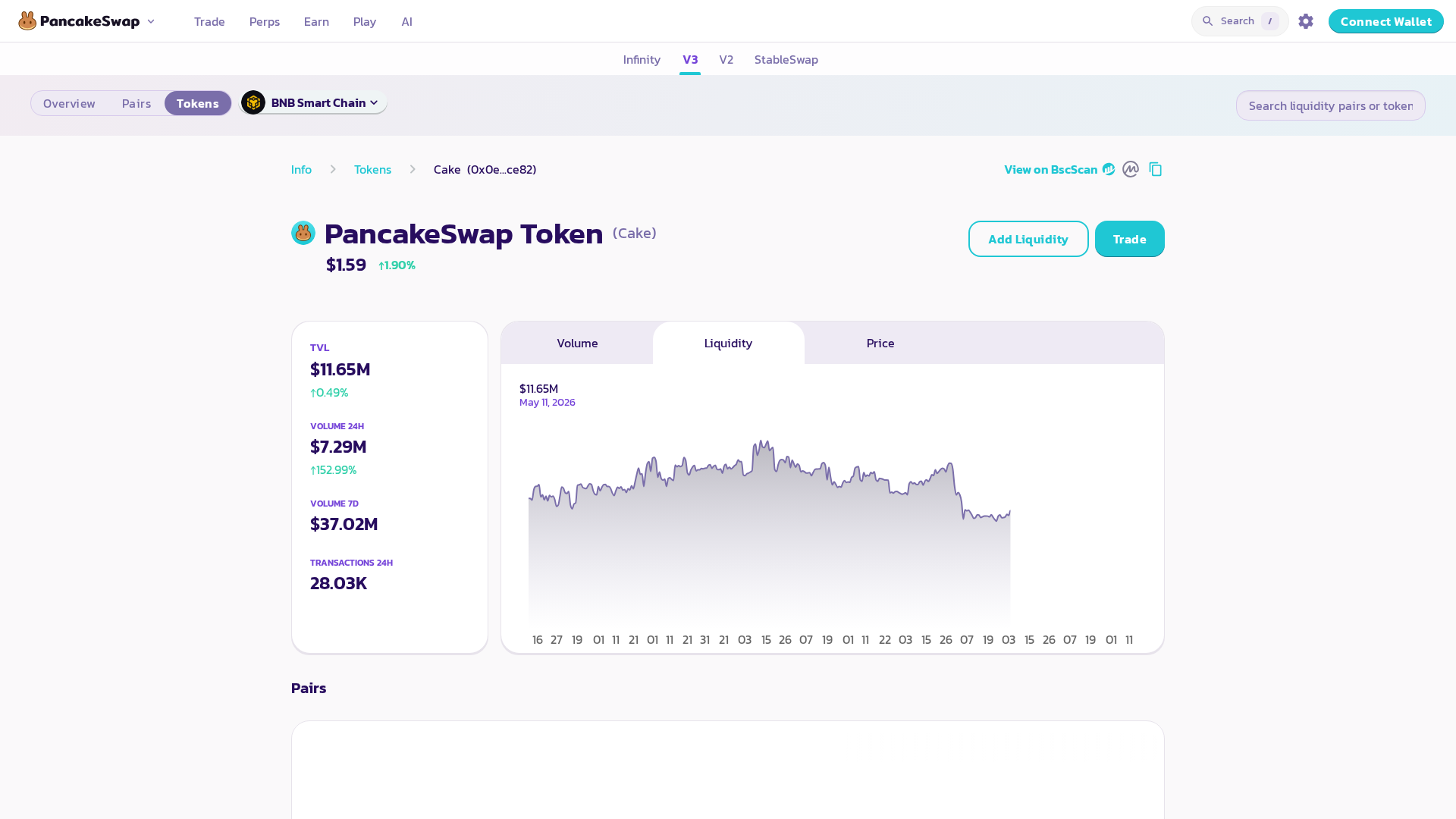
Task: Click the slash shortcut key badge in search
Action: point(1270,21)
